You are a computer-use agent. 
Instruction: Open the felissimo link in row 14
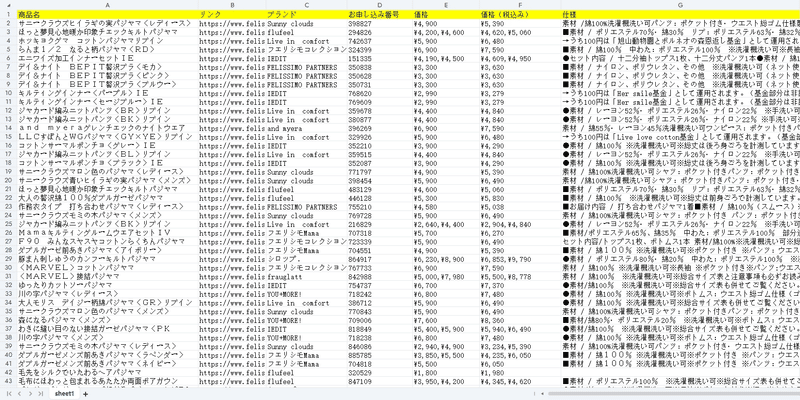pyautogui.click(x=232, y=128)
